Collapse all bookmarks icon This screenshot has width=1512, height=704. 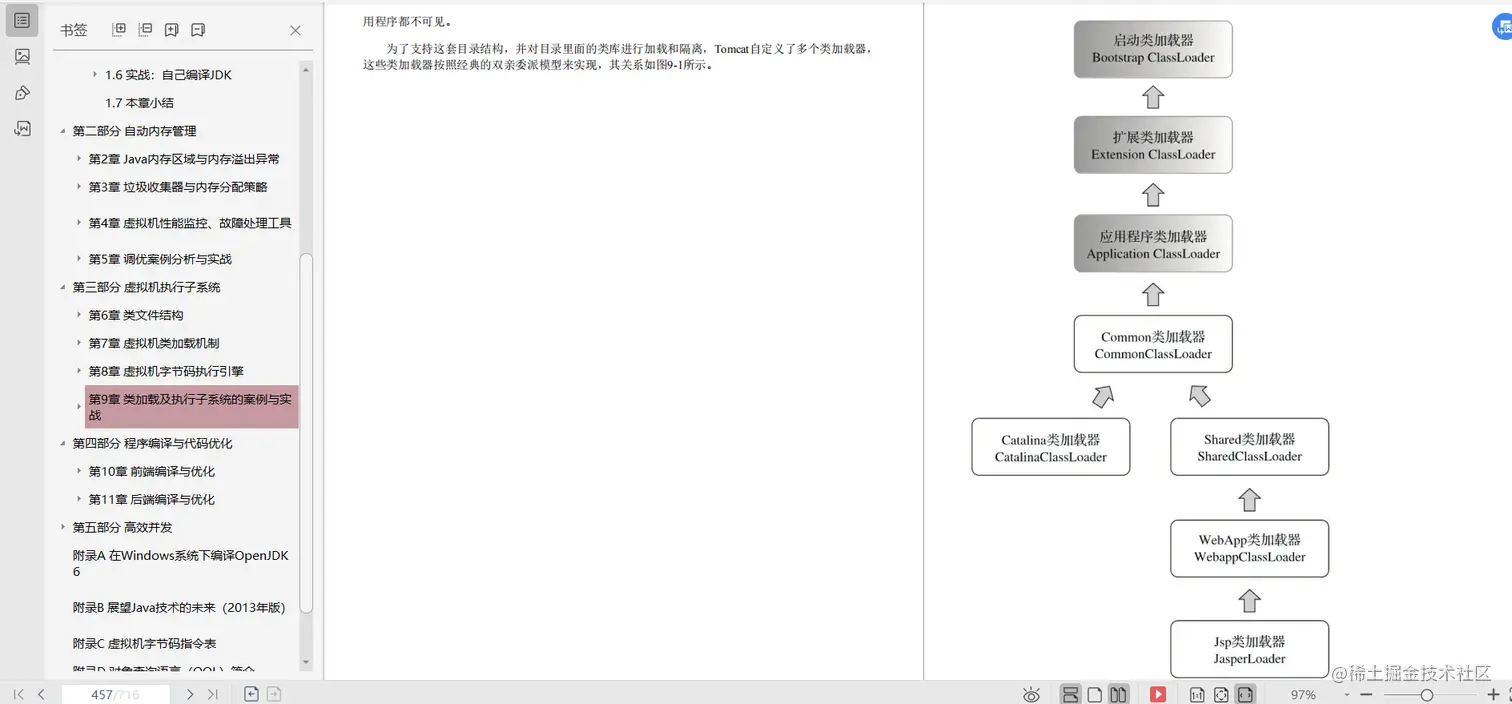click(x=145, y=30)
